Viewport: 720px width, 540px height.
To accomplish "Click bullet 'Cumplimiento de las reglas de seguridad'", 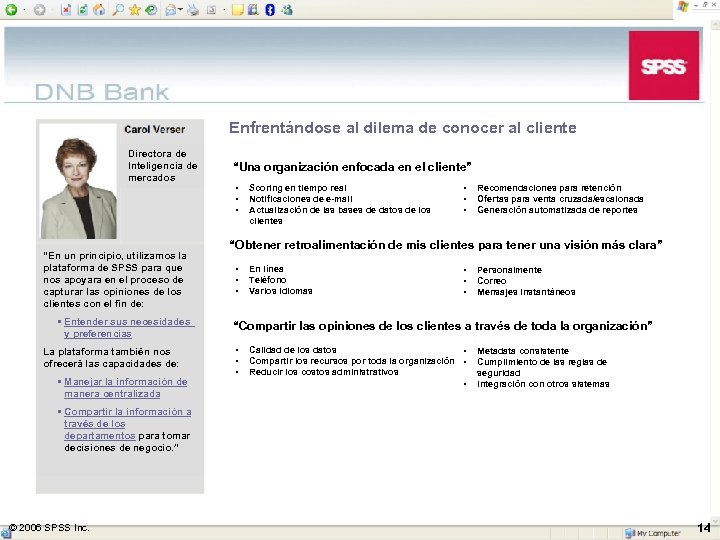I will pyautogui.click(x=542, y=367).
